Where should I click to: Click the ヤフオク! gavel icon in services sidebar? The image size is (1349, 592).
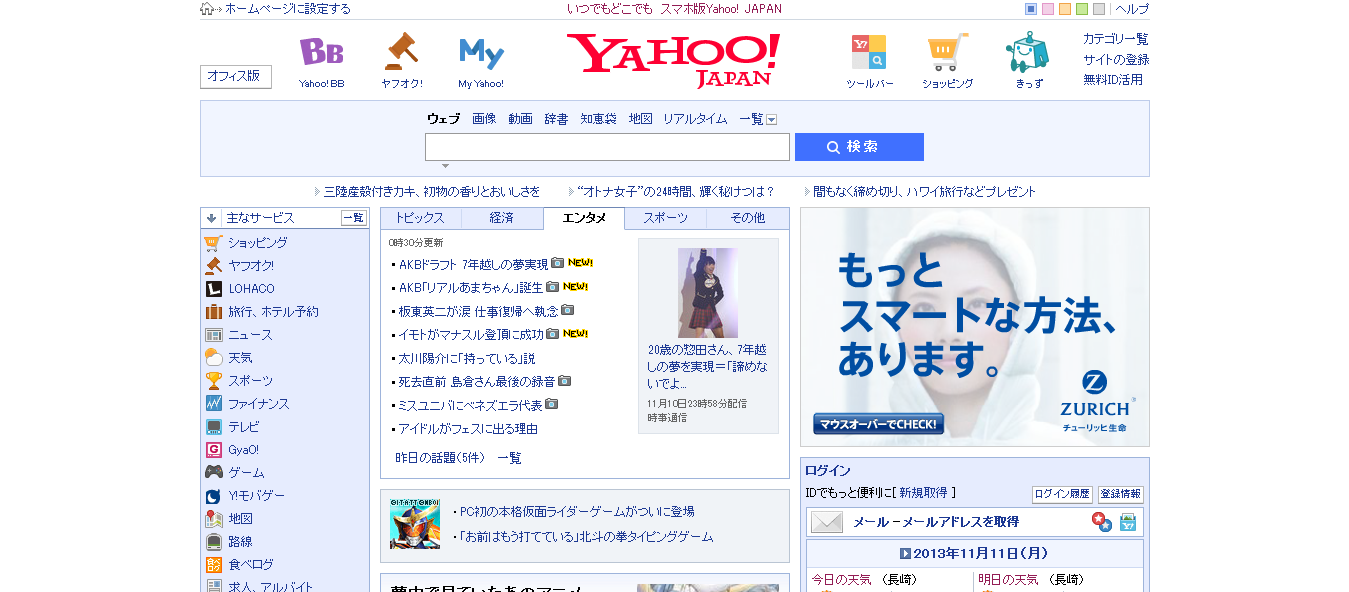[x=213, y=266]
